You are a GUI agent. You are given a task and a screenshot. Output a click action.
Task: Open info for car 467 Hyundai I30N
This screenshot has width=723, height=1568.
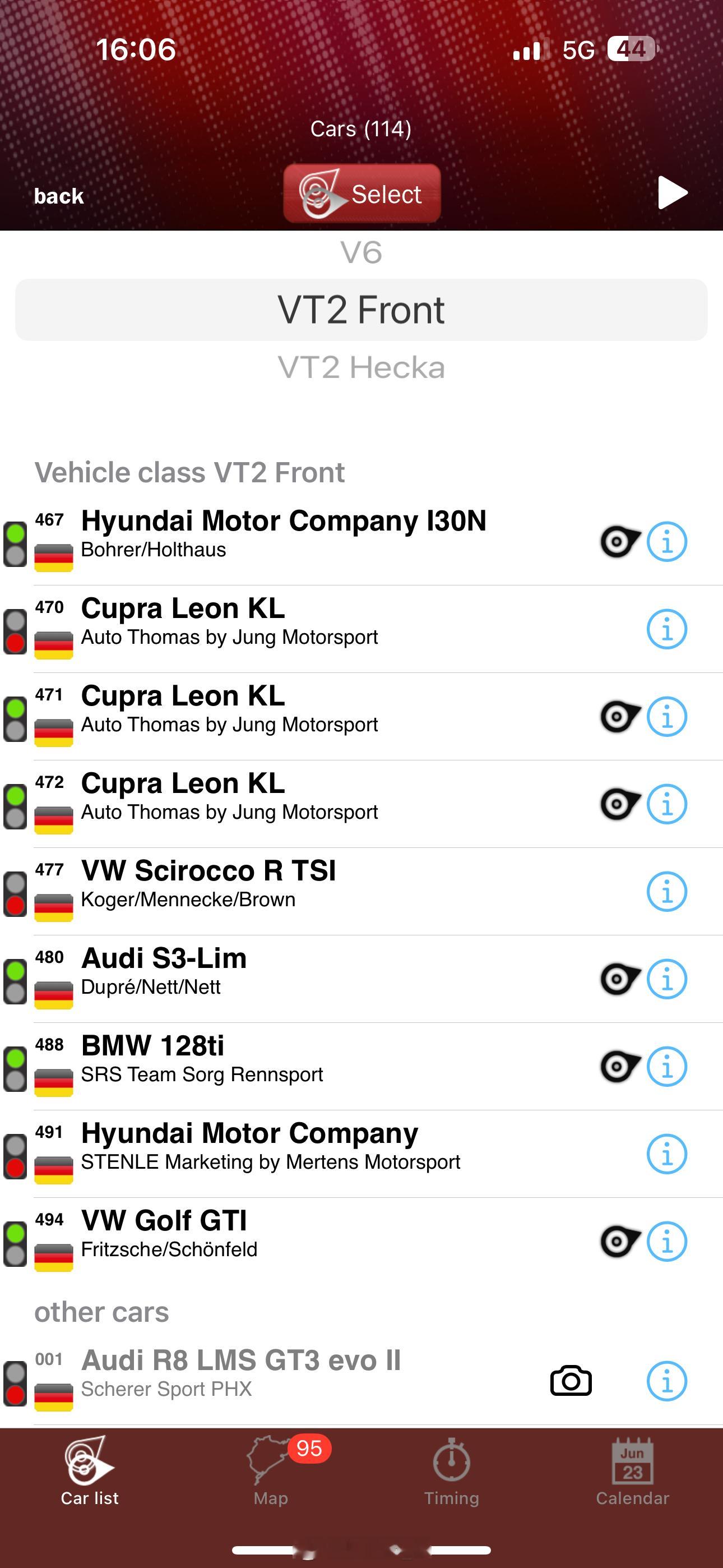666,542
